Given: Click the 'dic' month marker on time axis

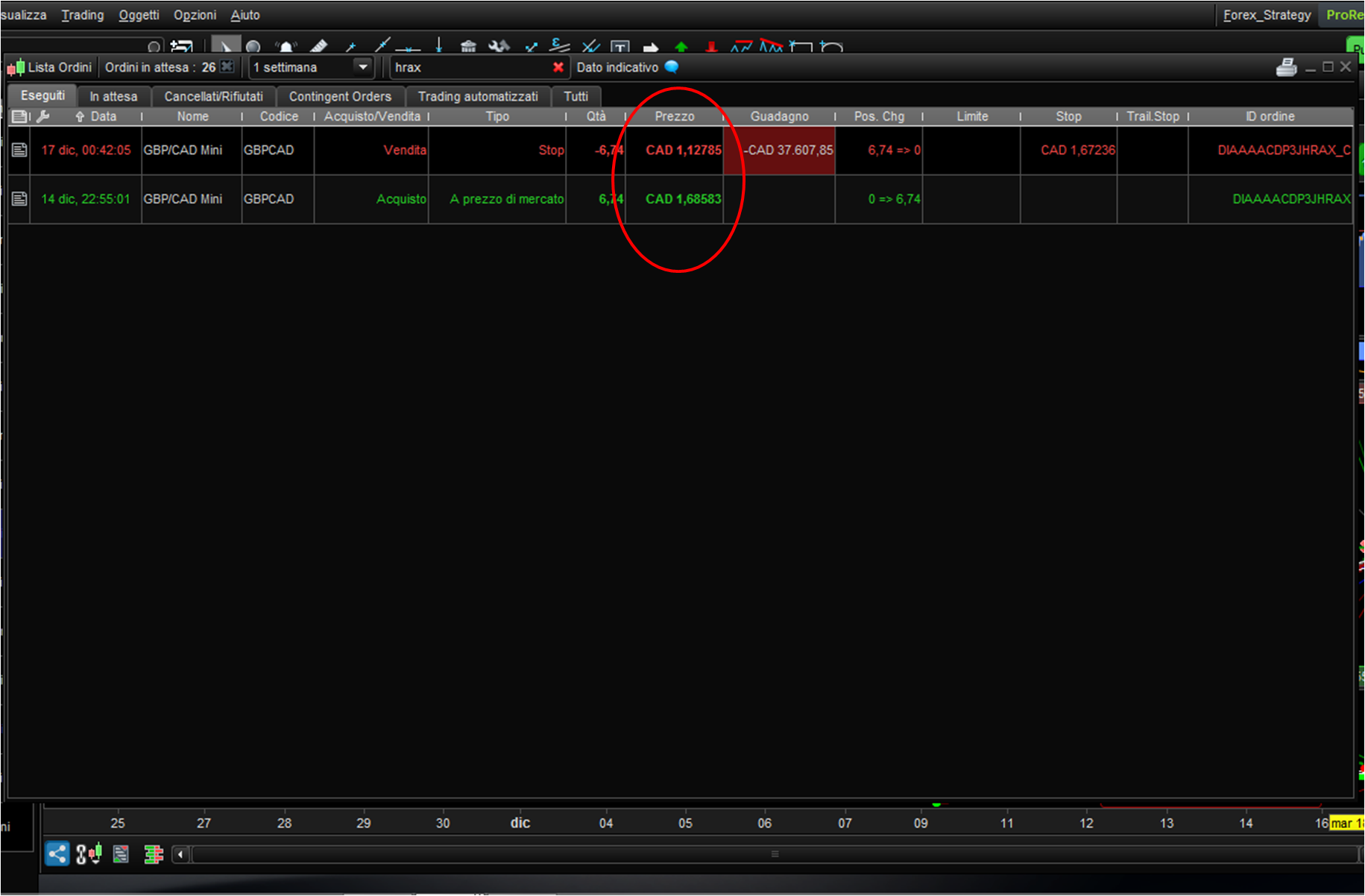Looking at the screenshot, I should tap(520, 823).
